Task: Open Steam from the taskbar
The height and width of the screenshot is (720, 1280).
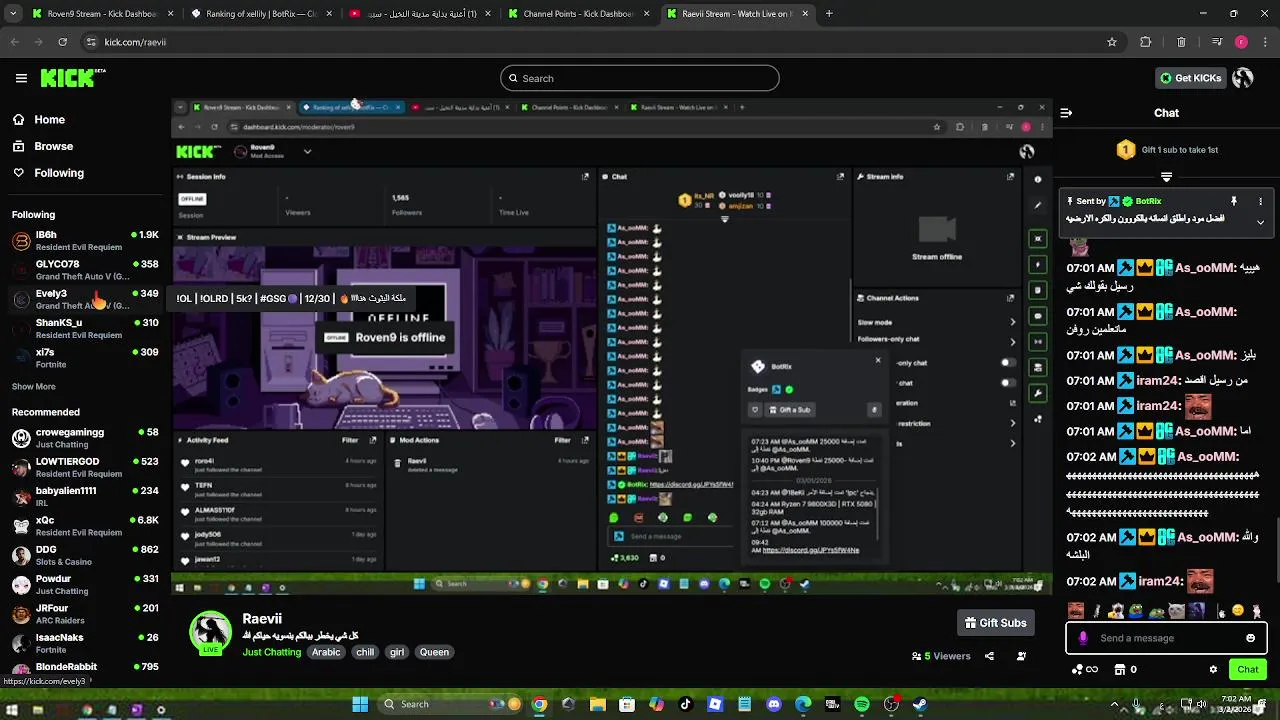Action: [x=920, y=704]
